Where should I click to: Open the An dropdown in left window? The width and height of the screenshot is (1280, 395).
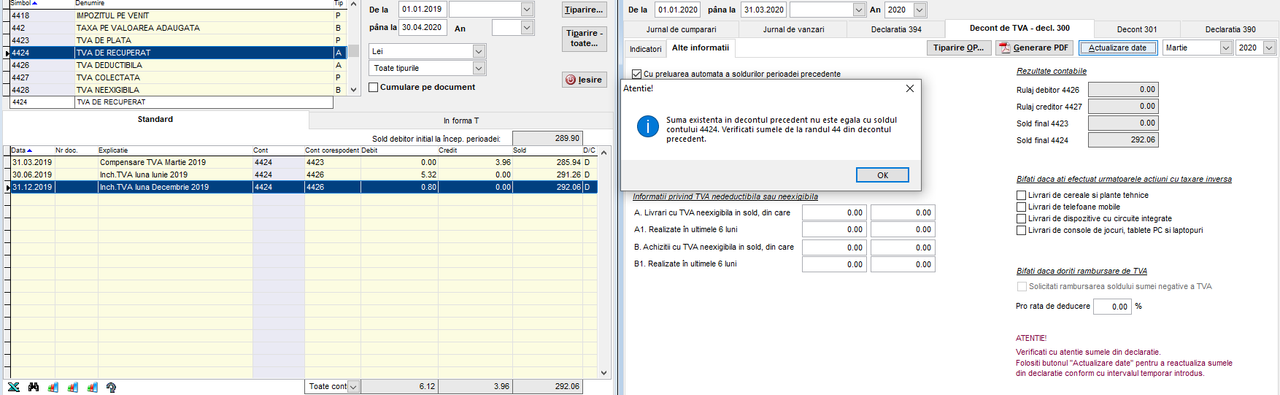[x=528, y=28]
